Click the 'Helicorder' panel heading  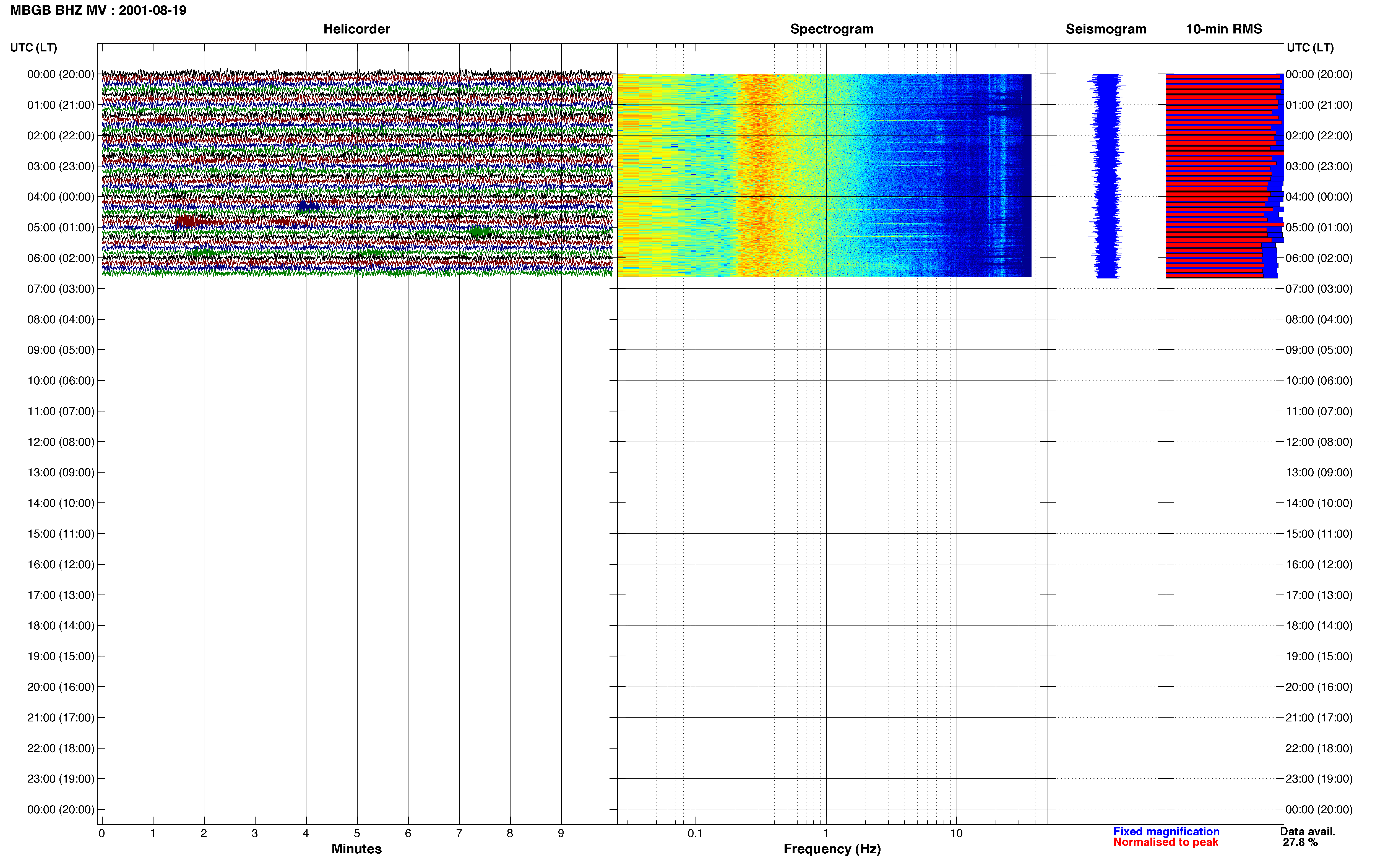[356, 29]
